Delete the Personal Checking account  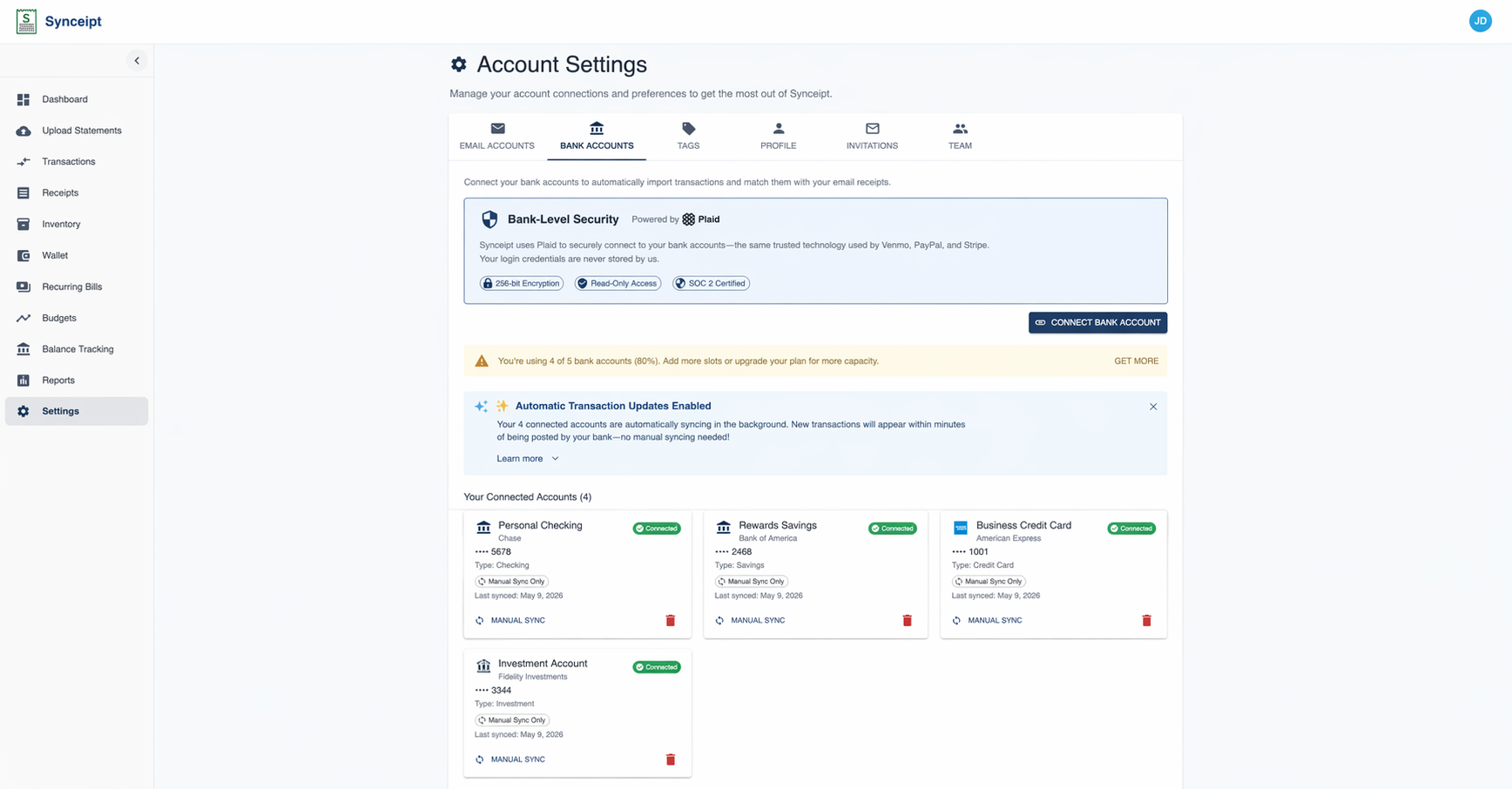671,620
